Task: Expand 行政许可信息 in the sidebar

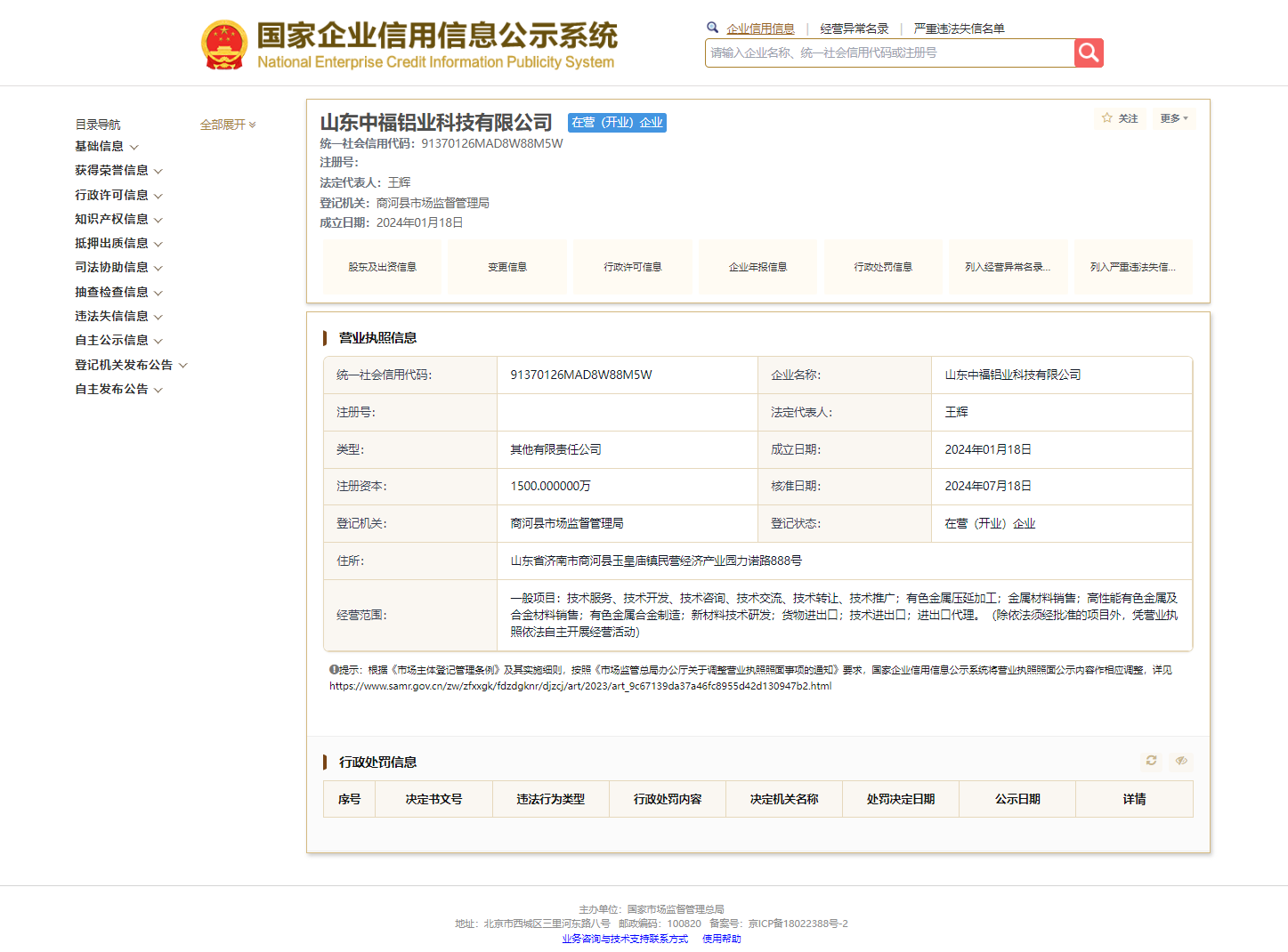Action: point(118,195)
